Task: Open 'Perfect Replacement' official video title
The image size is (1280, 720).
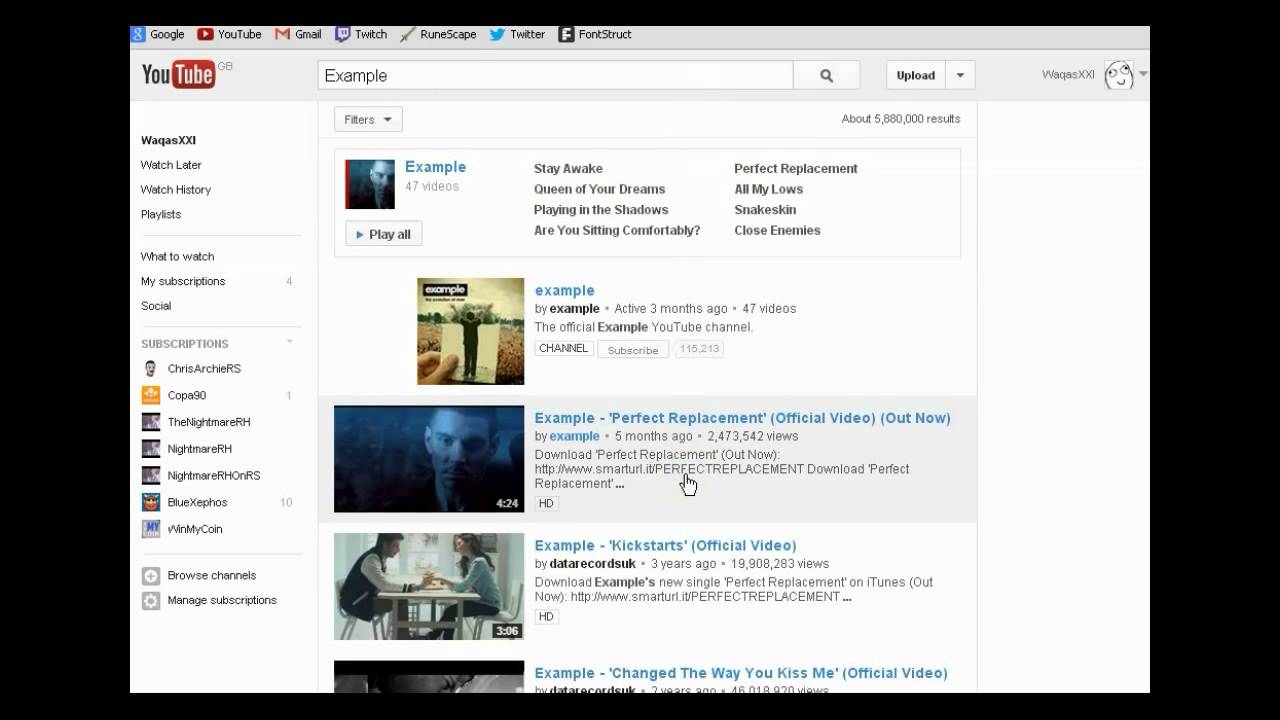Action: (x=742, y=418)
